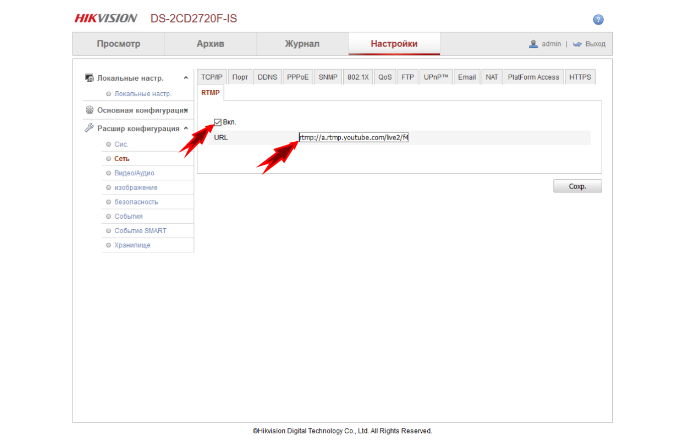This screenshot has width=686, height=442.
Task: Open the Журнал tab
Action: pyautogui.click(x=302, y=44)
